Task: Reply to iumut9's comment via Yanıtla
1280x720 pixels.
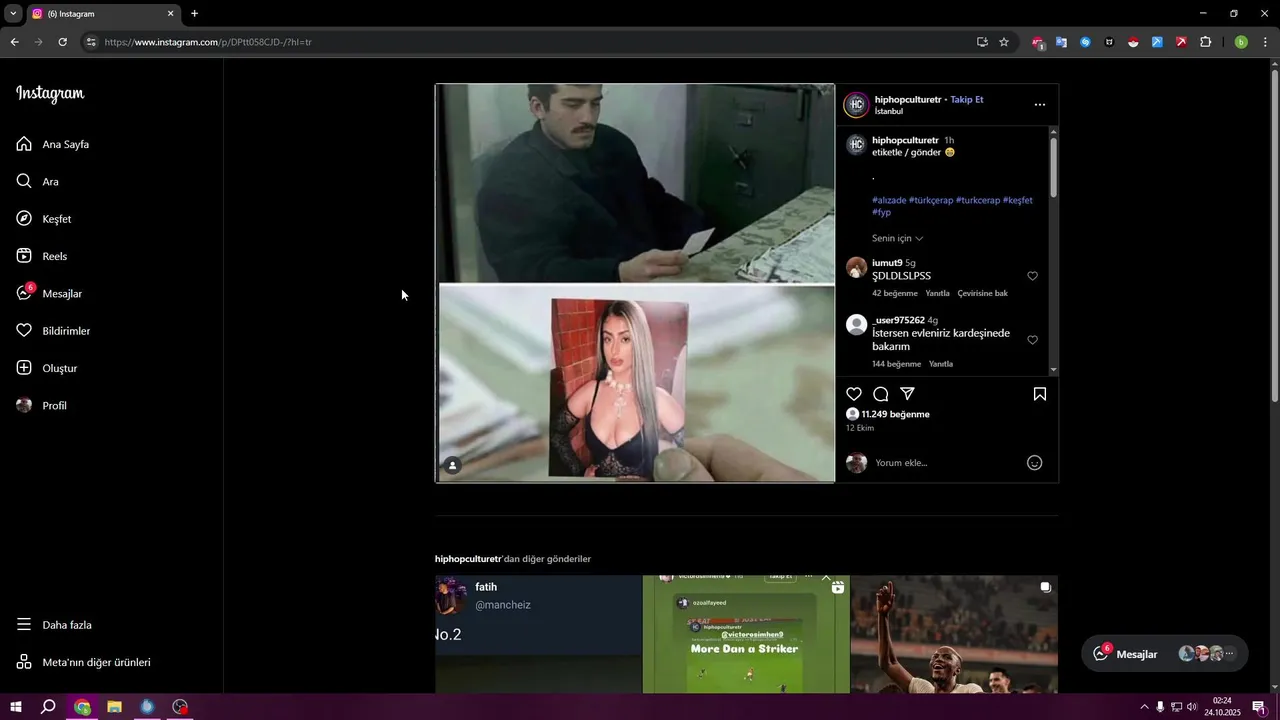Action: pyautogui.click(x=937, y=293)
